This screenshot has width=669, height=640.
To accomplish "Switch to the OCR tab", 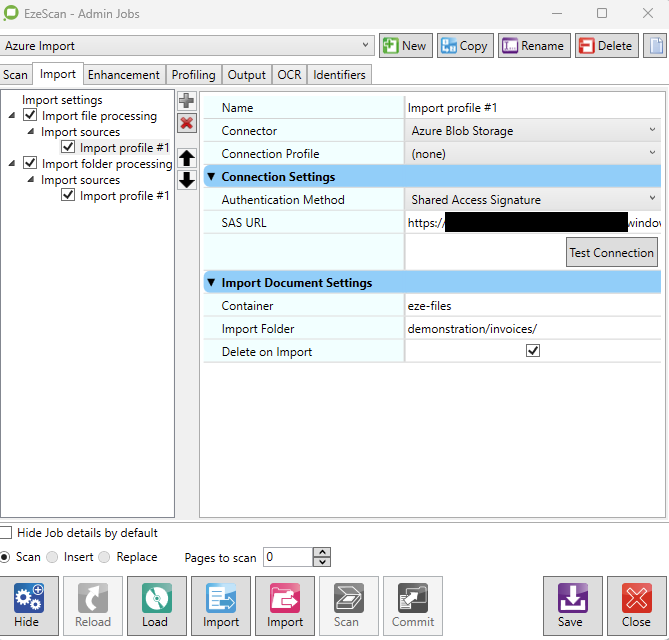I will click(289, 75).
